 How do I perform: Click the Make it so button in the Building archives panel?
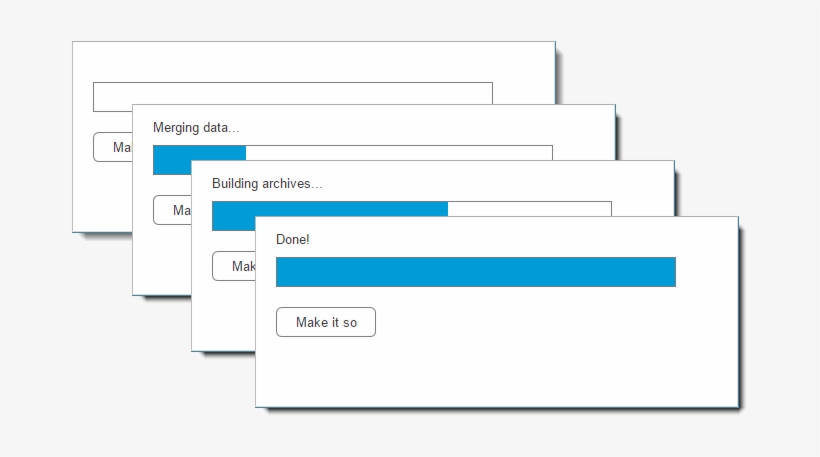233,266
